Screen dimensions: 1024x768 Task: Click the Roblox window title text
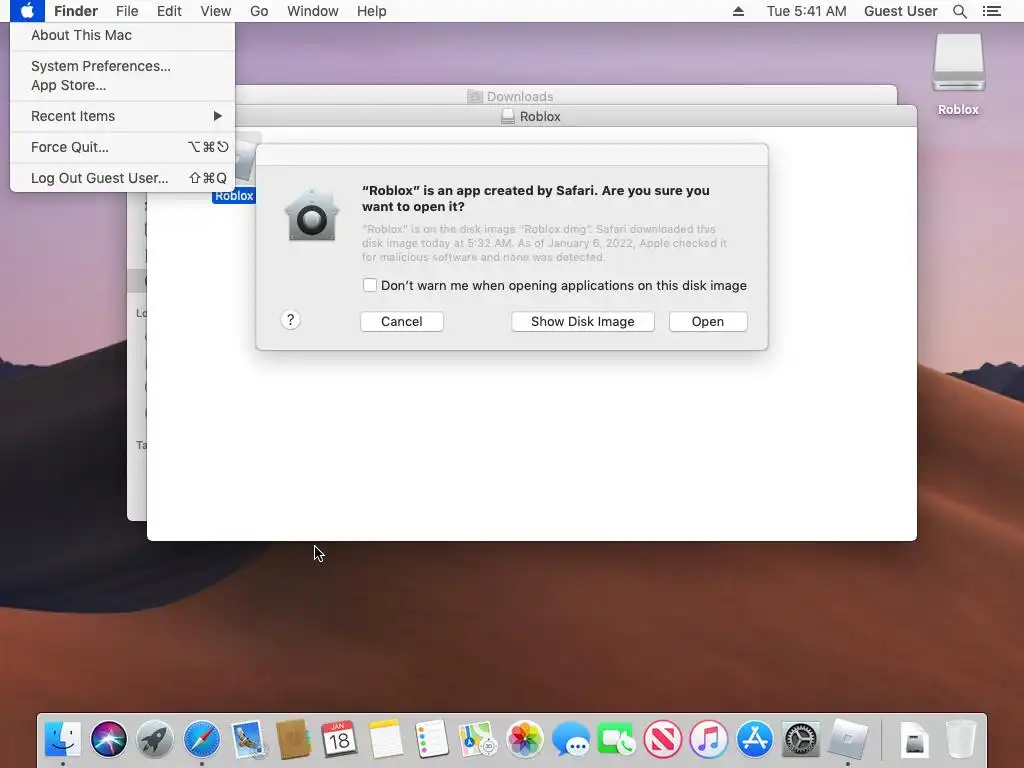(x=540, y=116)
